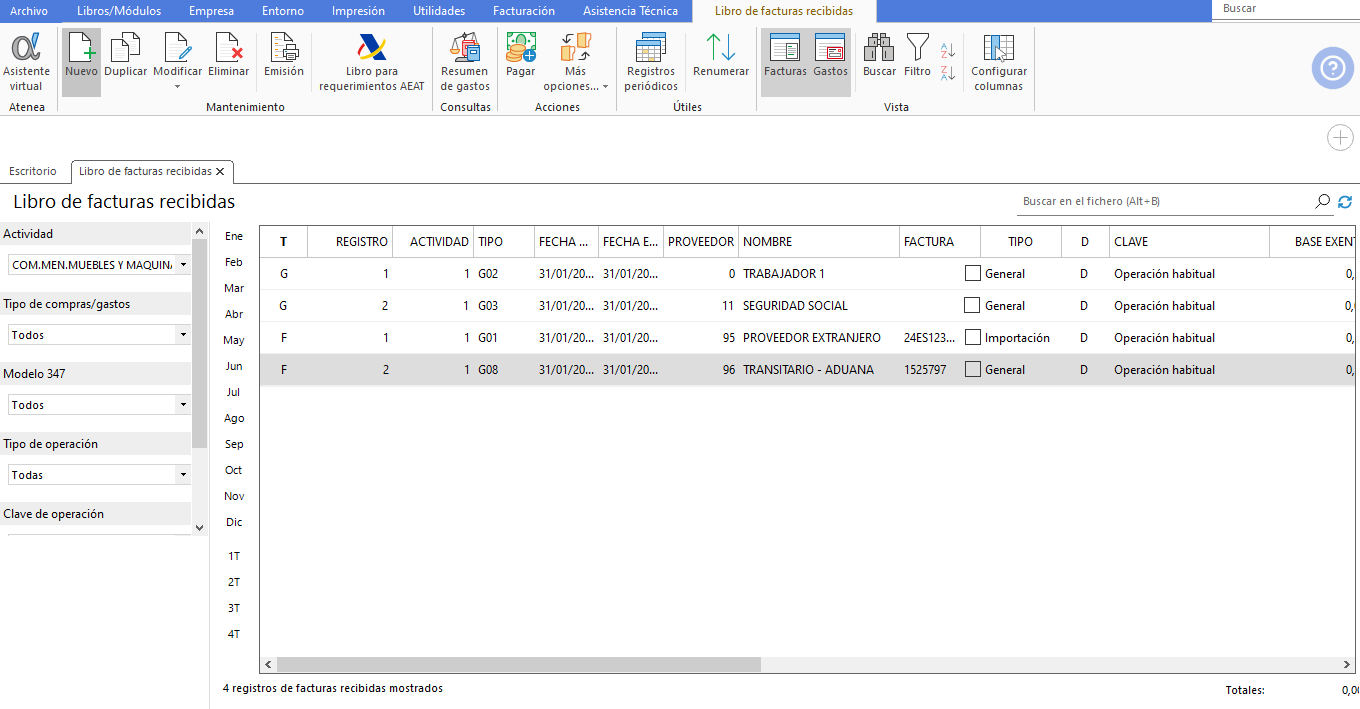Click the top Buscar search box
This screenshot has height=709, width=1360.
[1286, 8]
